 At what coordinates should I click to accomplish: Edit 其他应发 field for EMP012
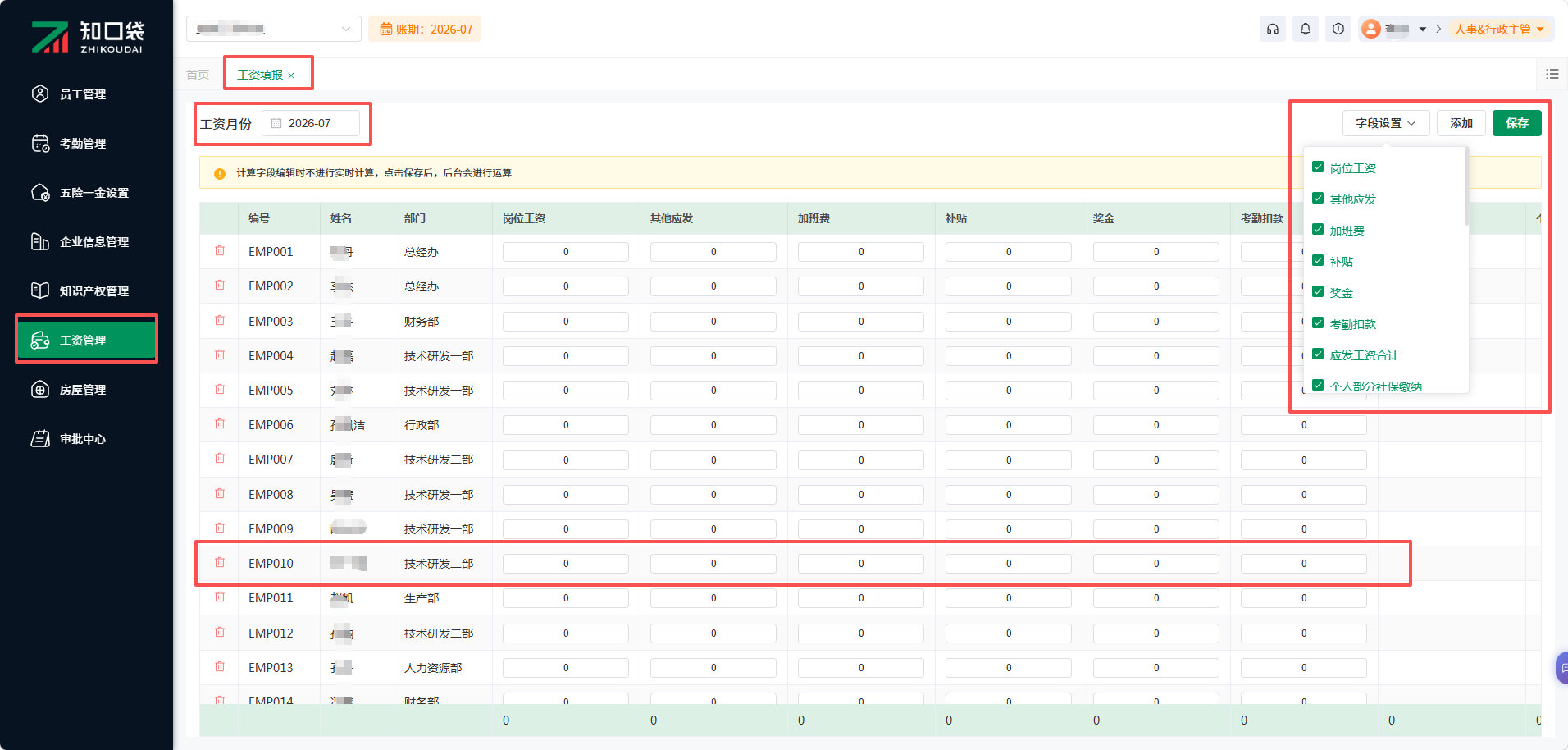point(713,633)
